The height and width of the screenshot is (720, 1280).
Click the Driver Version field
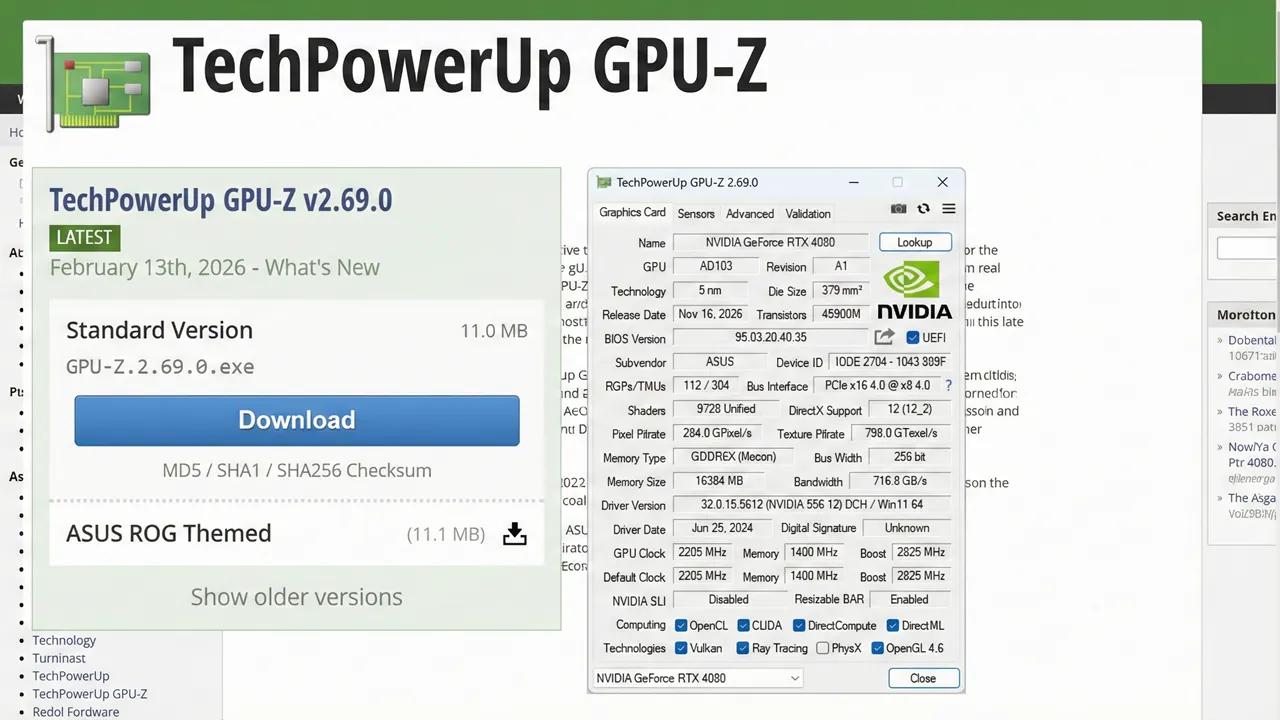pyautogui.click(x=811, y=505)
